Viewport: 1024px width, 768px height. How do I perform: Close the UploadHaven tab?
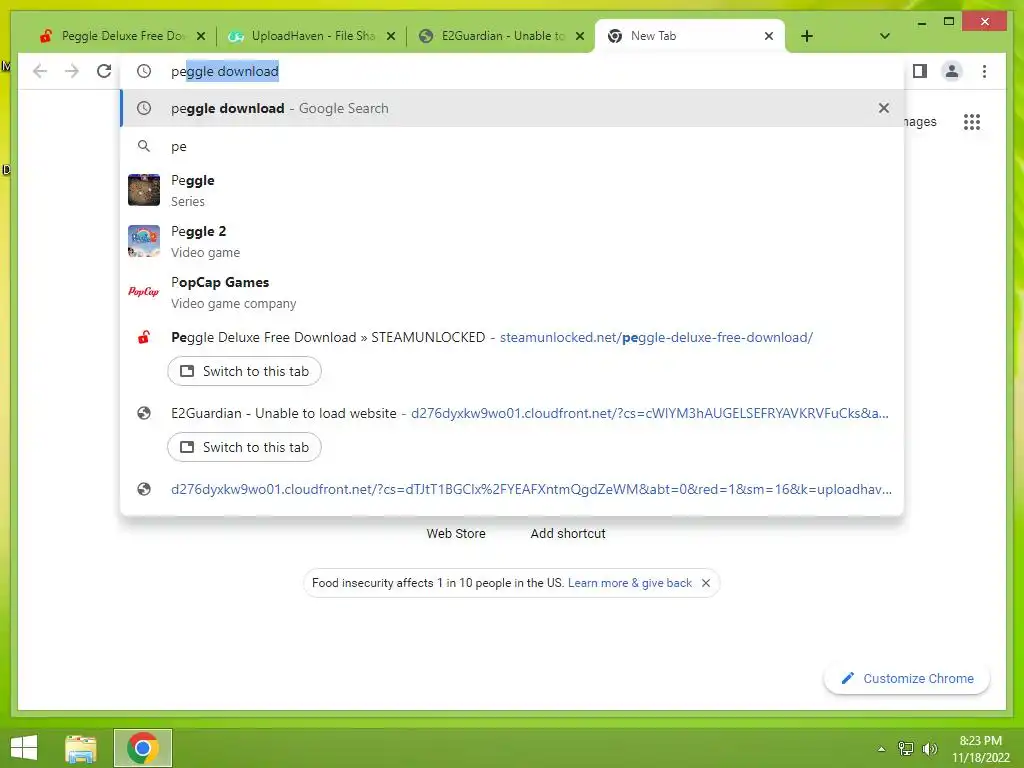[x=391, y=37]
